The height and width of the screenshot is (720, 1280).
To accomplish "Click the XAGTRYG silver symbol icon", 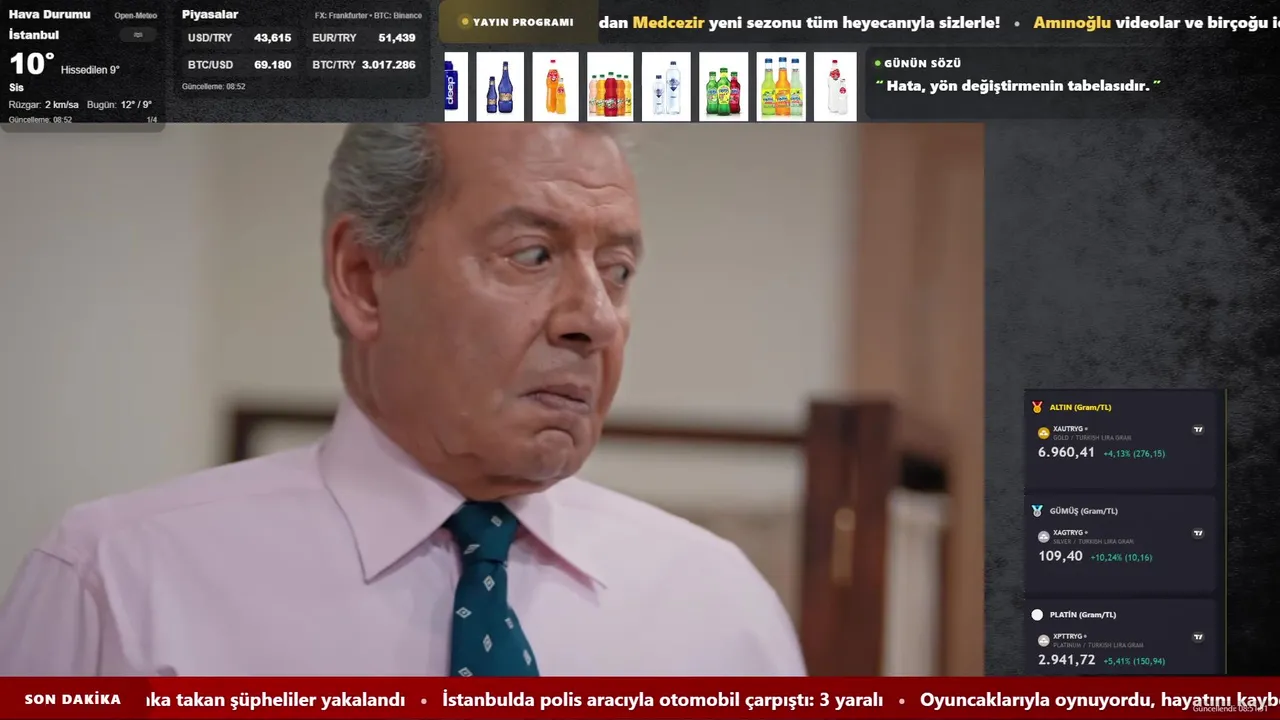I will 1043,537.
